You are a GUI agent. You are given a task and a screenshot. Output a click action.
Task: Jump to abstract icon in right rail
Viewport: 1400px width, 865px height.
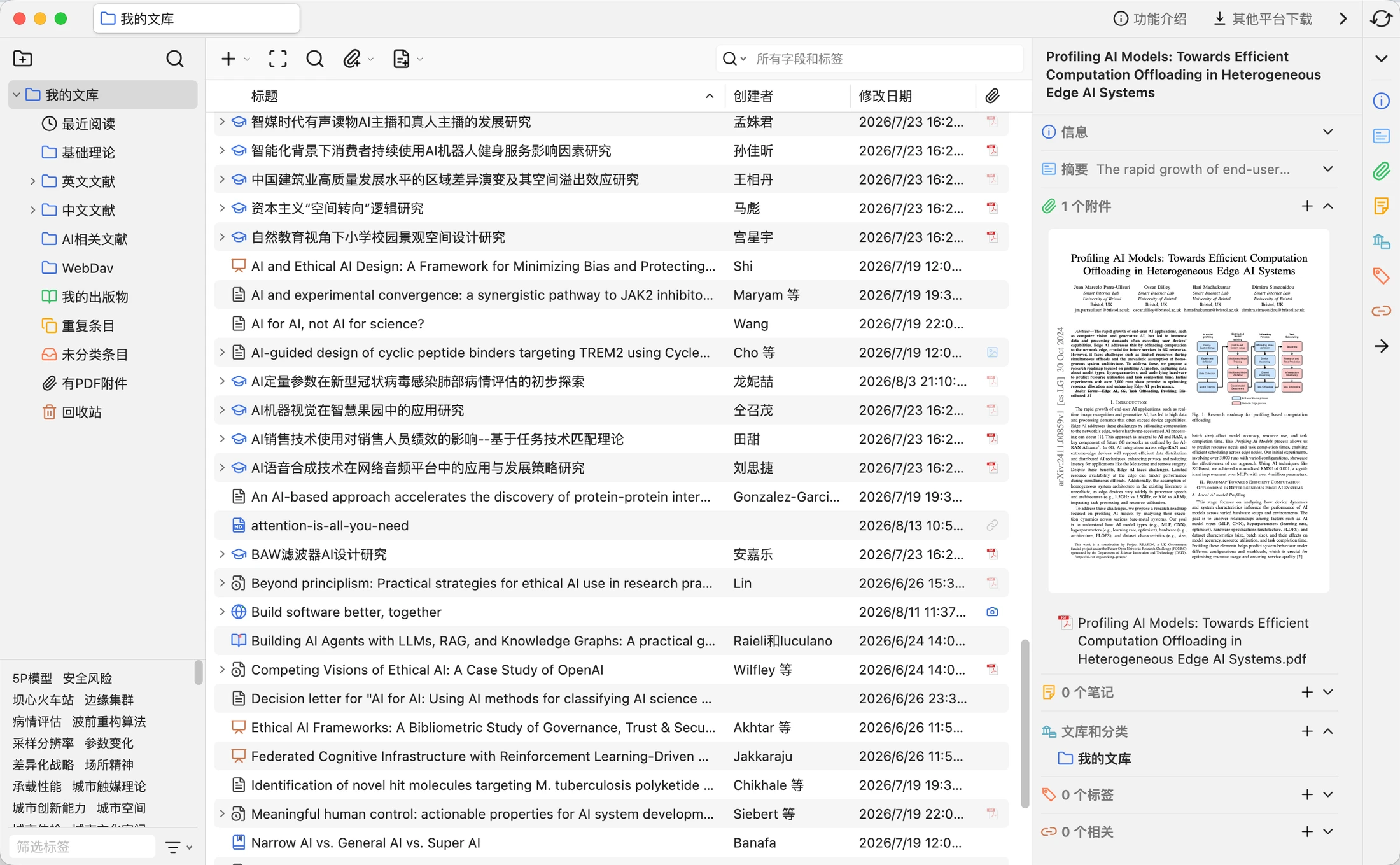click(1381, 136)
